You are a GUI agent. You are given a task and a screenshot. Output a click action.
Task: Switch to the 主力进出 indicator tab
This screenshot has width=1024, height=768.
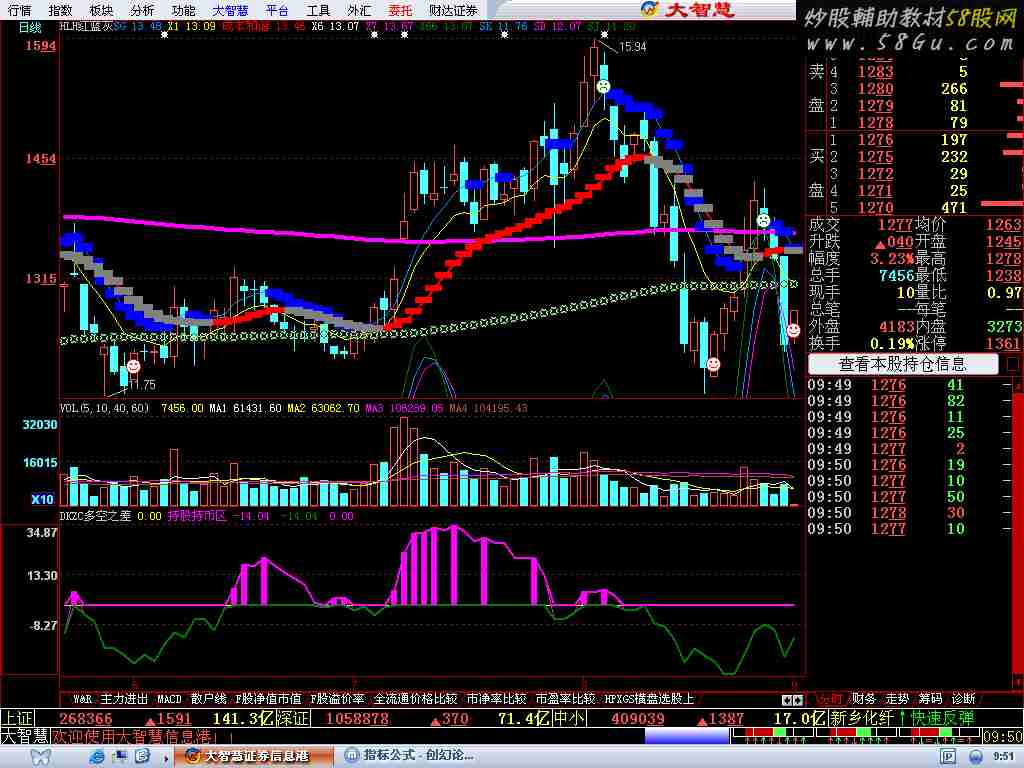pyautogui.click(x=124, y=699)
